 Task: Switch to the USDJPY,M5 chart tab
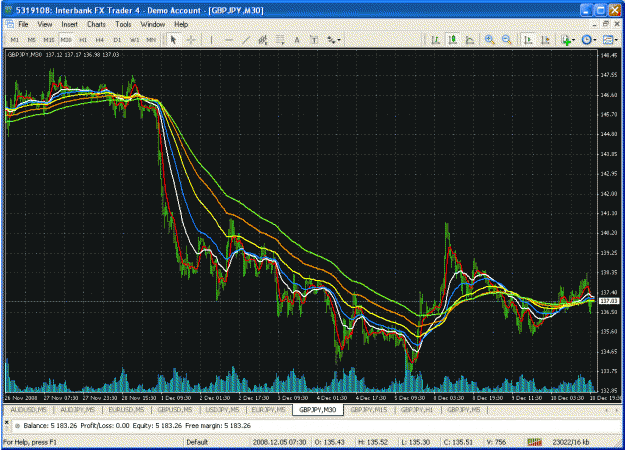(222, 410)
